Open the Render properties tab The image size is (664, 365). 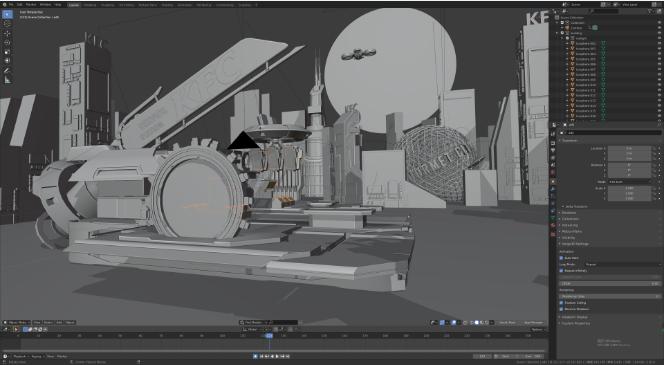coord(553,143)
